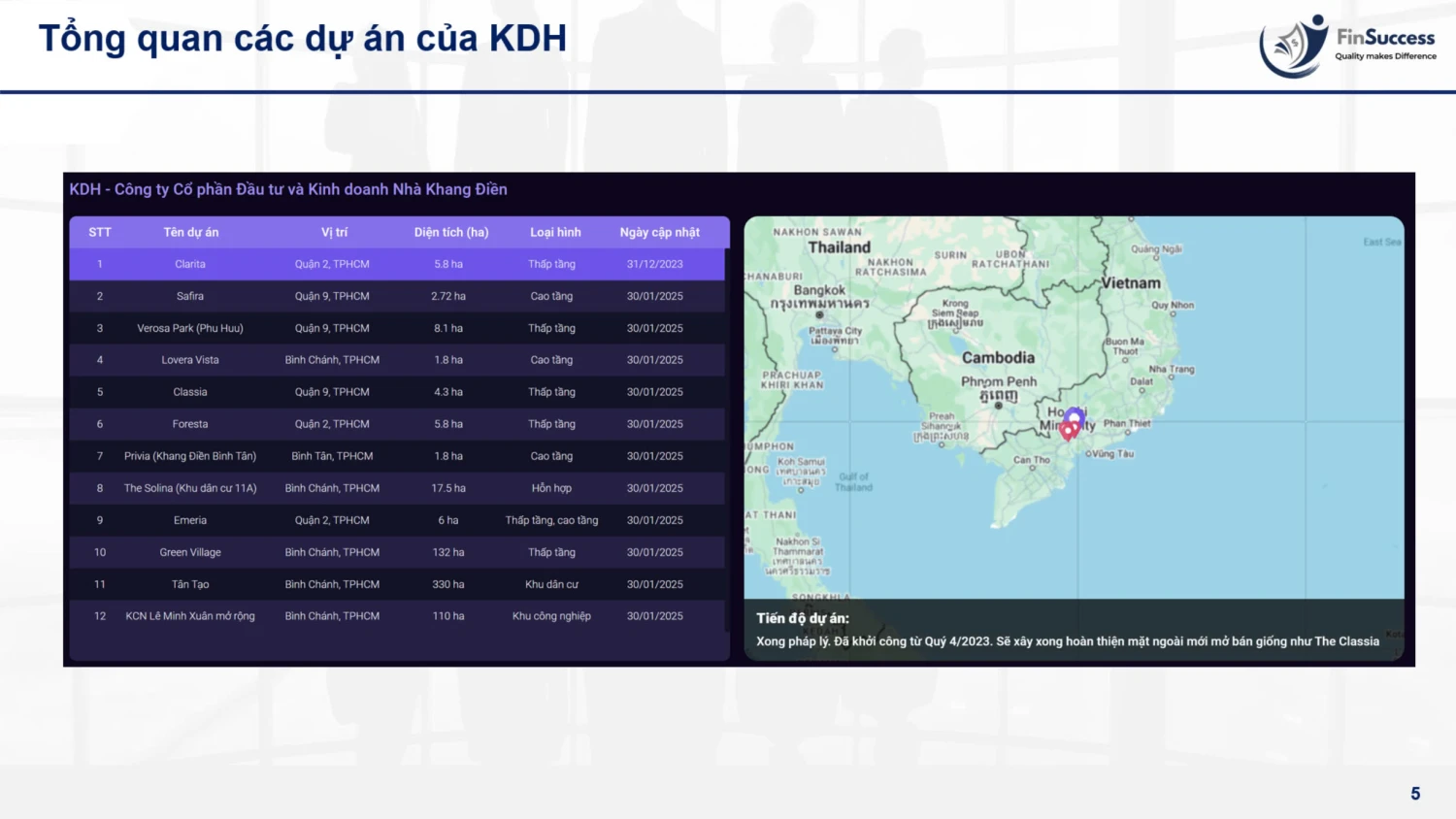
Task: Sort by Tên dự án column header
Action: 191,233
